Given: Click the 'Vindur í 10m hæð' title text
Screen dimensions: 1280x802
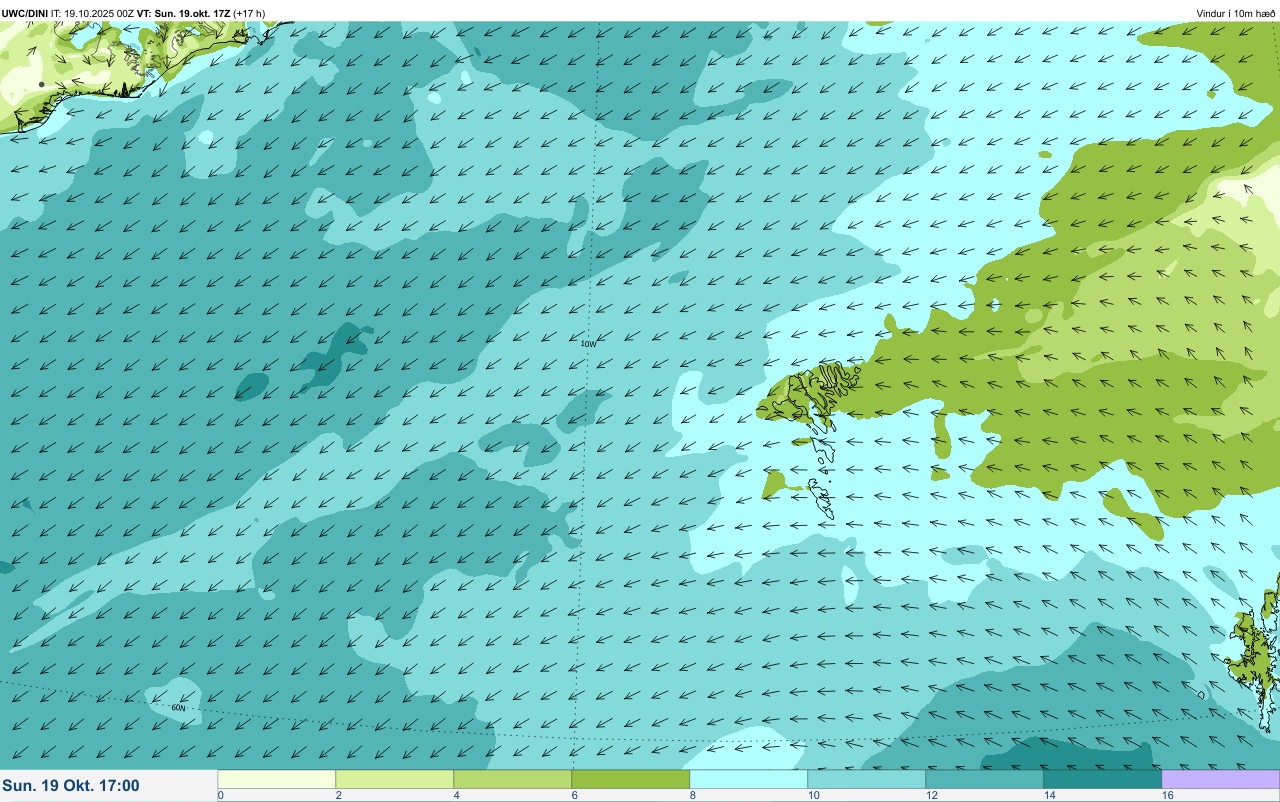Looking at the screenshot, I should pos(1235,13).
